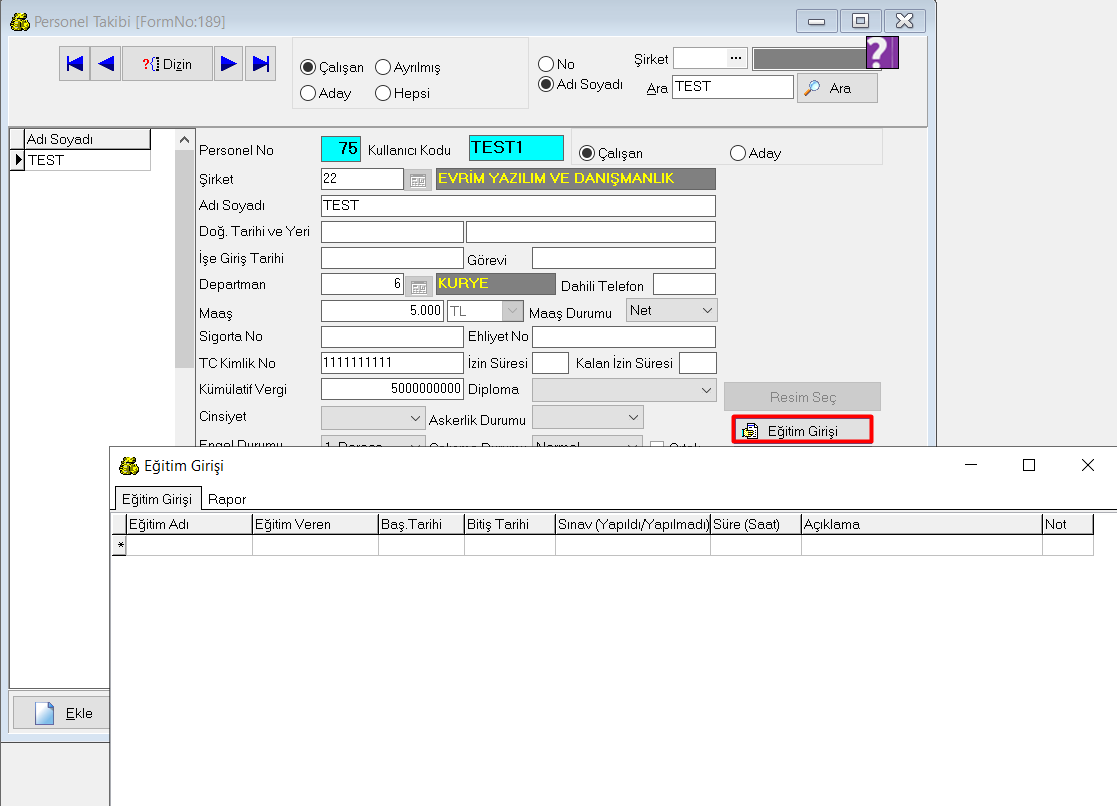Screen dimensions: 1117x806
Task: Select the Eğitim Girişi tab
Action: coord(157,499)
